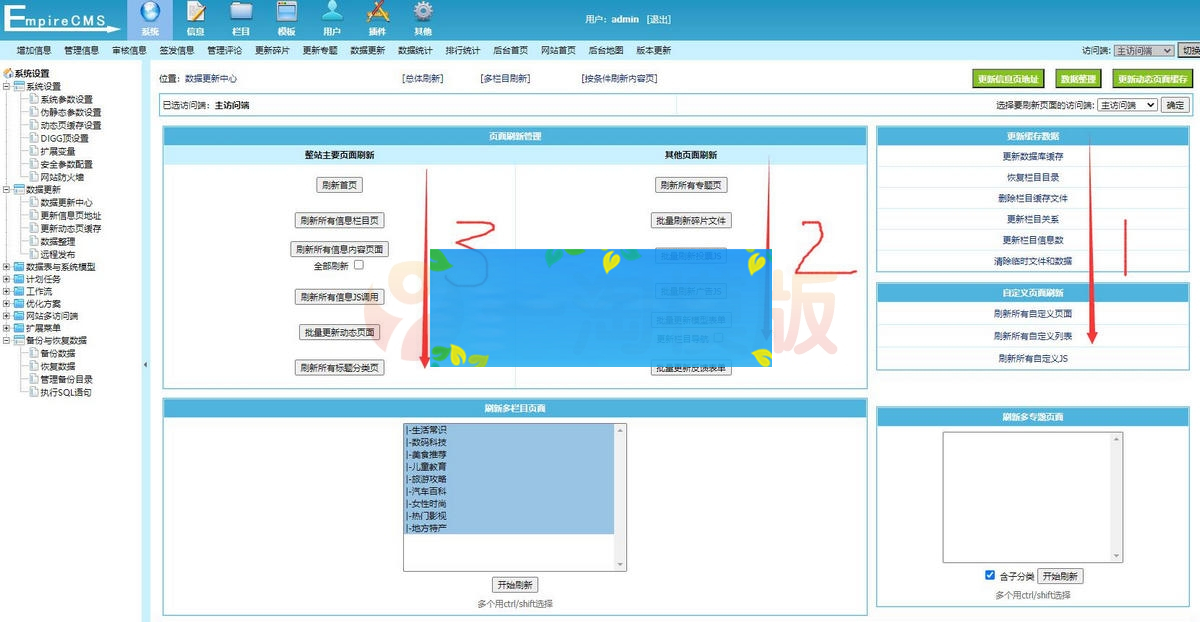
Task: Collapse the 系统设置 tree branch
Action: tap(6, 84)
